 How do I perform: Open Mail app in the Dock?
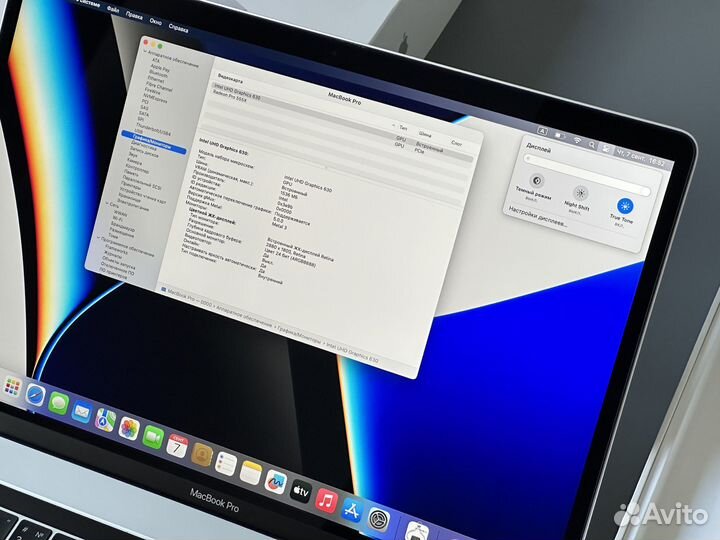click(82, 412)
